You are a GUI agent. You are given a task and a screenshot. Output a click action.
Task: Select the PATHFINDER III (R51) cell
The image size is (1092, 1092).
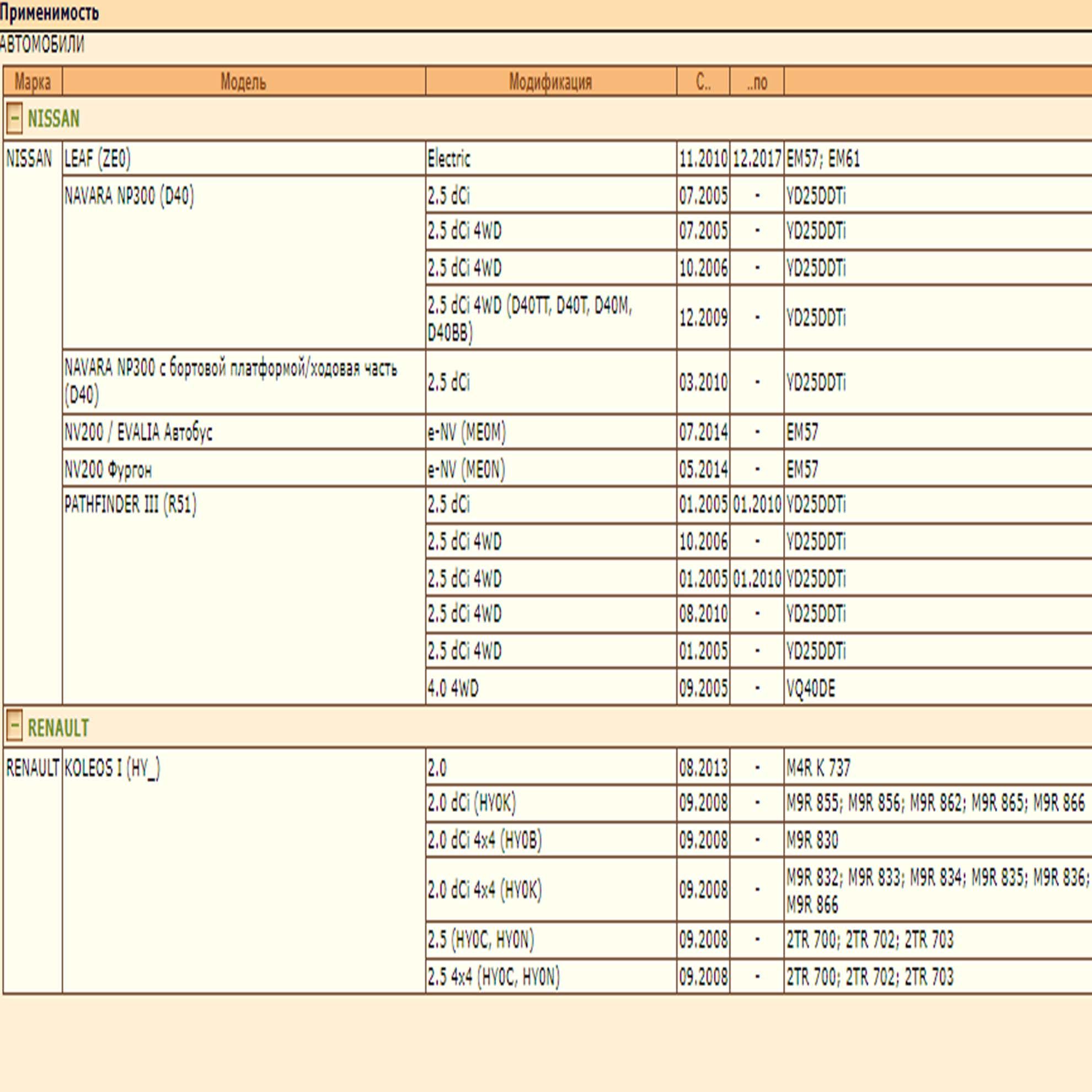click(244, 595)
